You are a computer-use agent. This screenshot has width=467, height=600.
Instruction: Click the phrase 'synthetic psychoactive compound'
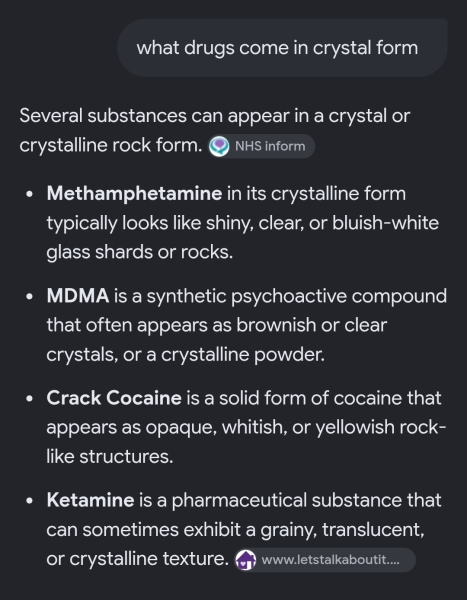click(x=297, y=297)
